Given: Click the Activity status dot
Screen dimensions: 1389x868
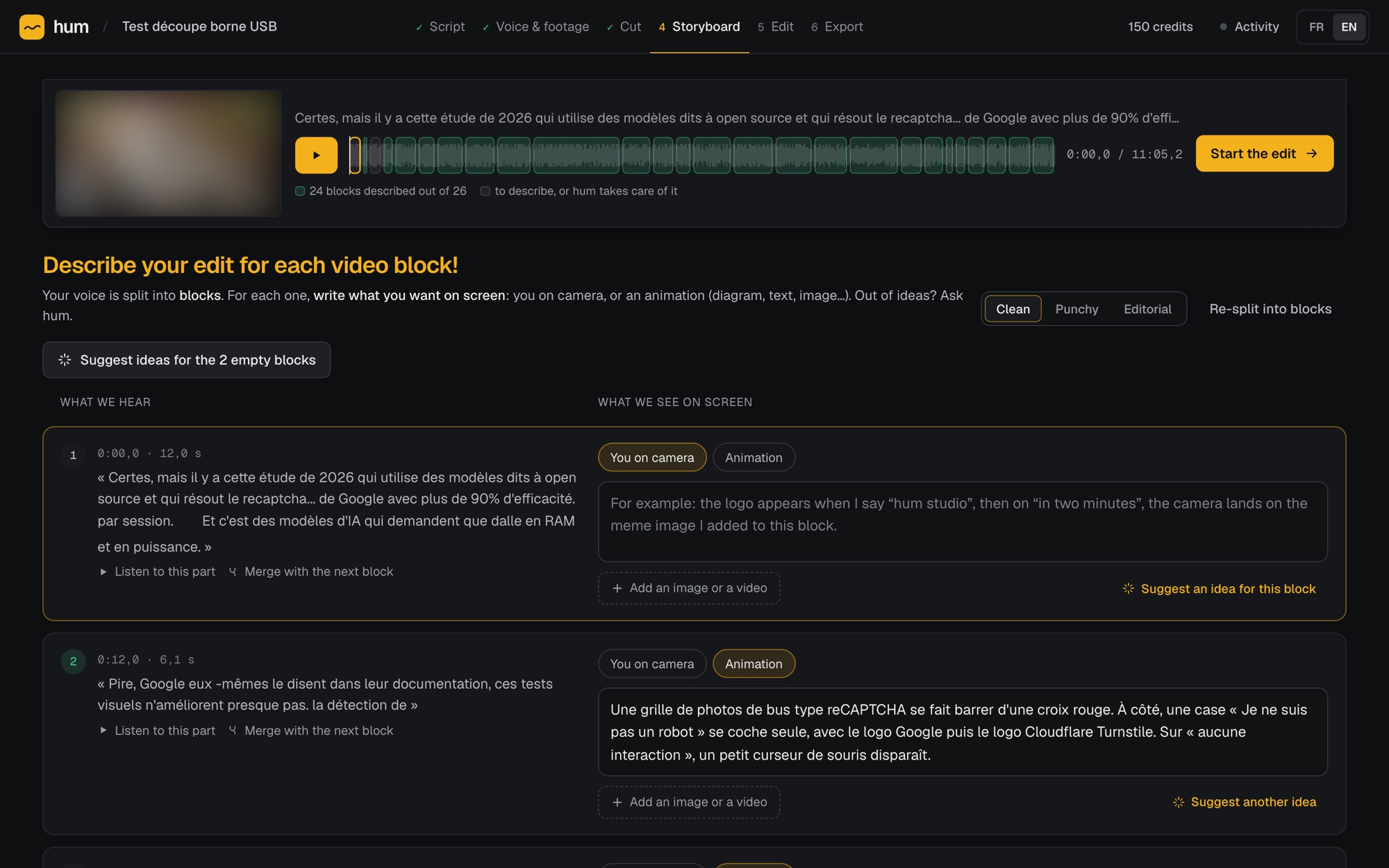Looking at the screenshot, I should [1223, 27].
